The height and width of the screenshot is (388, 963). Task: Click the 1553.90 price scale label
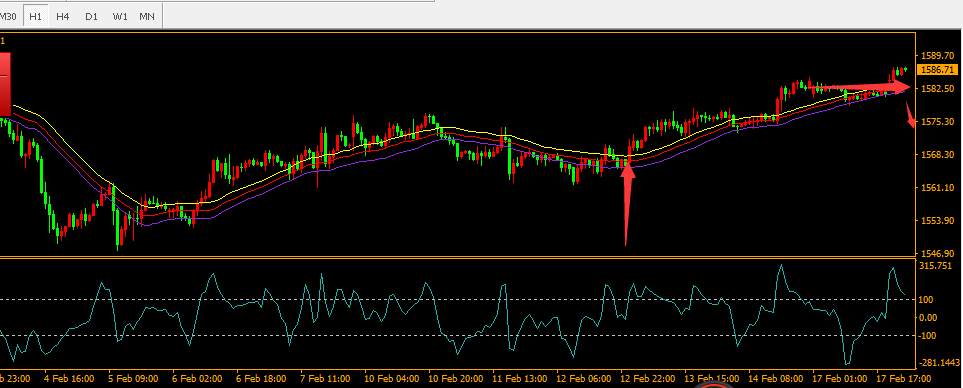pyautogui.click(x=937, y=220)
